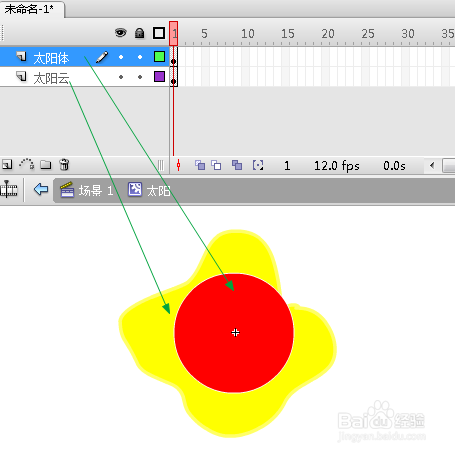This screenshot has height=454, width=455.
Task: Open modify onion markers menu
Action: coord(258,165)
